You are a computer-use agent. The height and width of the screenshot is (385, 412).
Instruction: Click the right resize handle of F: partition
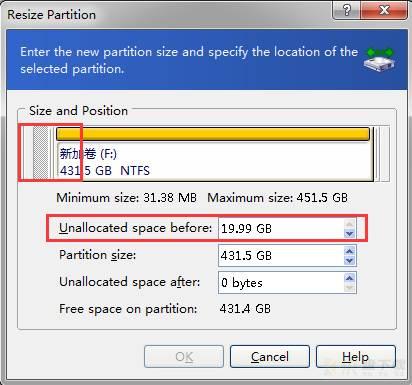click(377, 154)
